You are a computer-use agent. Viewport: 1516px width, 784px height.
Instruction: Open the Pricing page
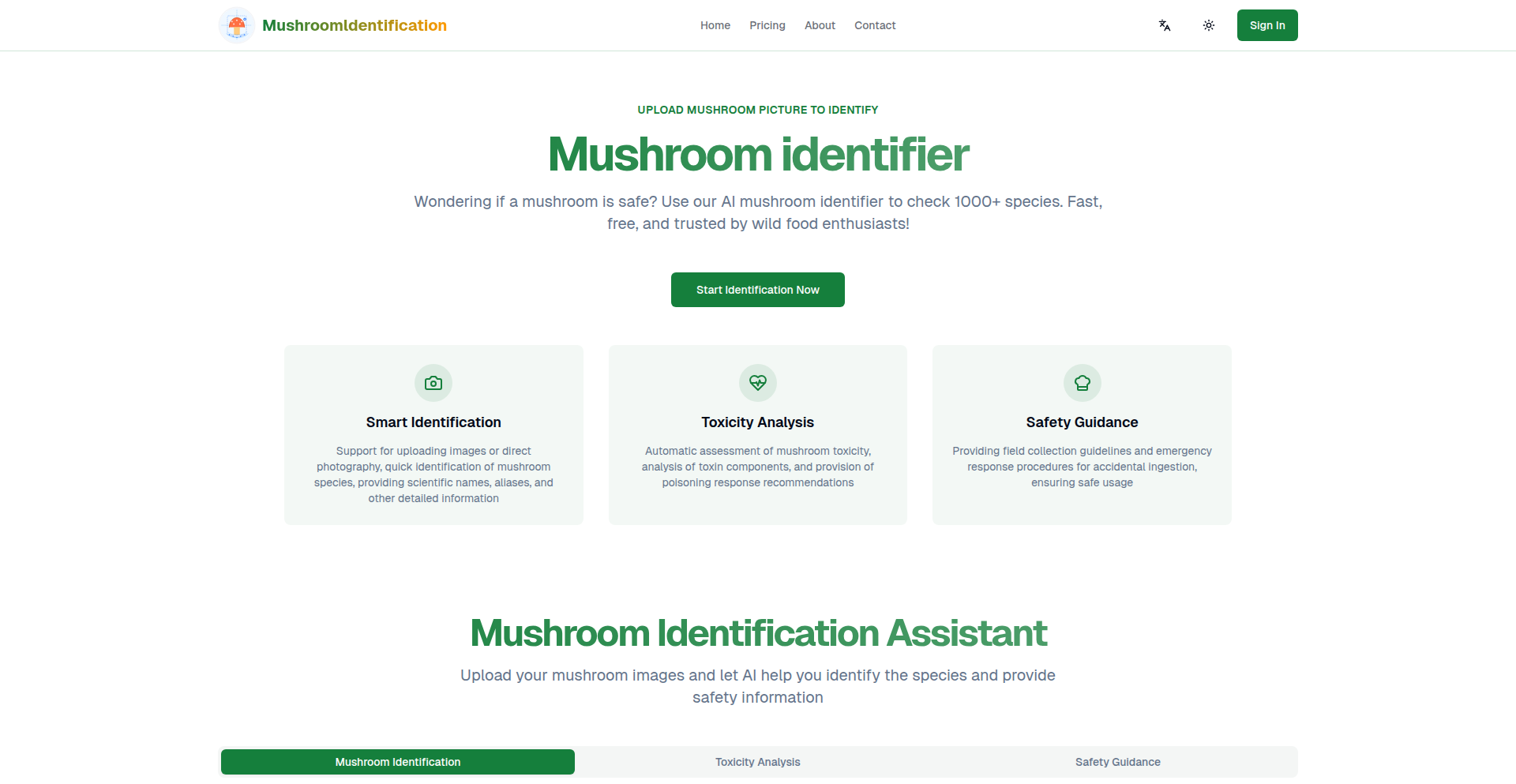click(767, 25)
